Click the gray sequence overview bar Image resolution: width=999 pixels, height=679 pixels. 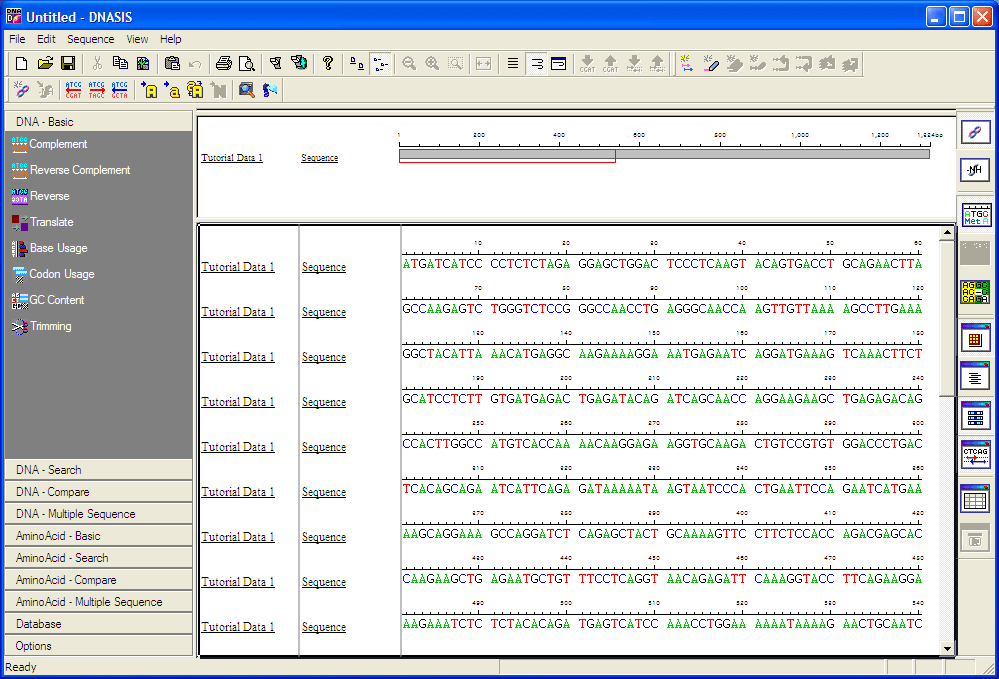[x=770, y=153]
